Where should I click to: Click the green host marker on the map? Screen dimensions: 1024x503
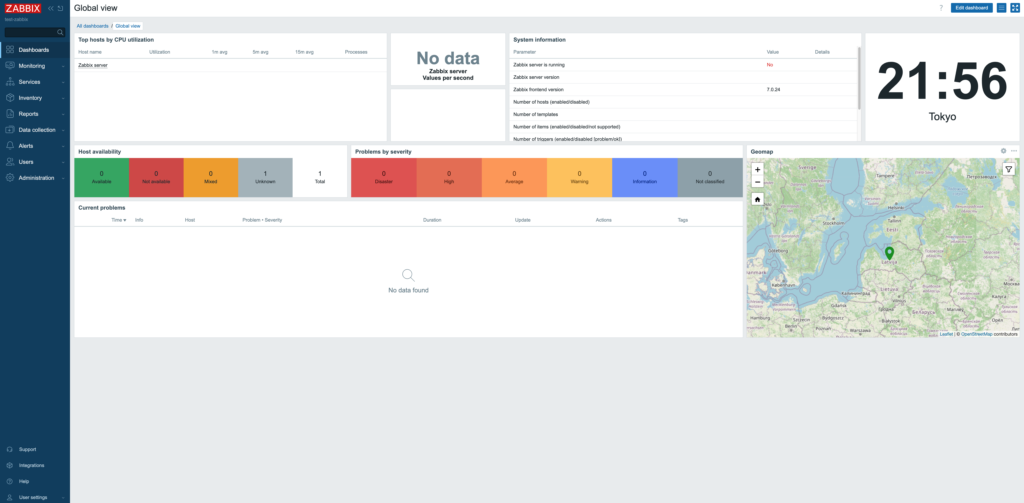coord(890,254)
